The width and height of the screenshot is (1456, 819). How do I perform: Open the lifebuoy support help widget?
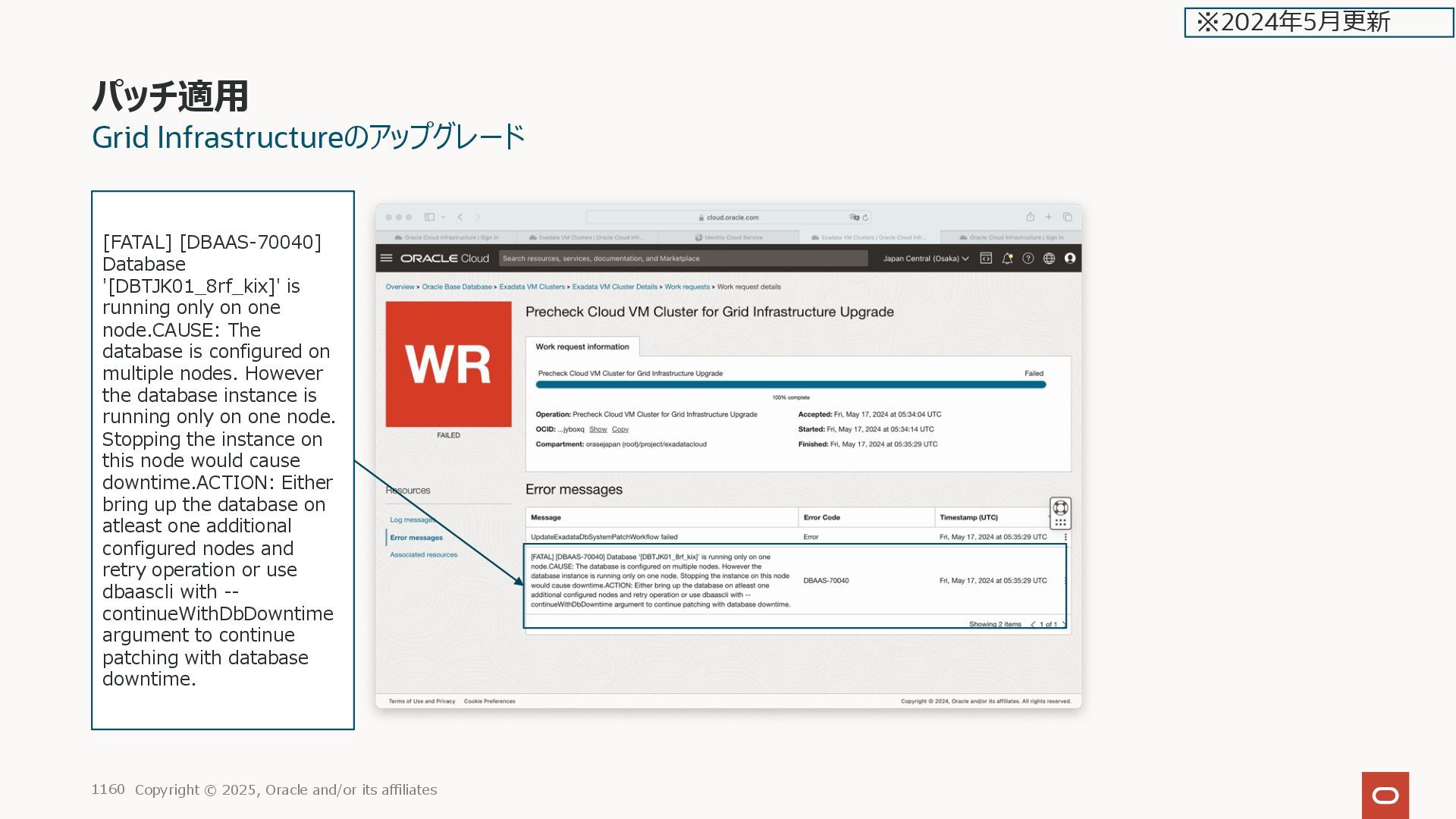[x=1060, y=507]
